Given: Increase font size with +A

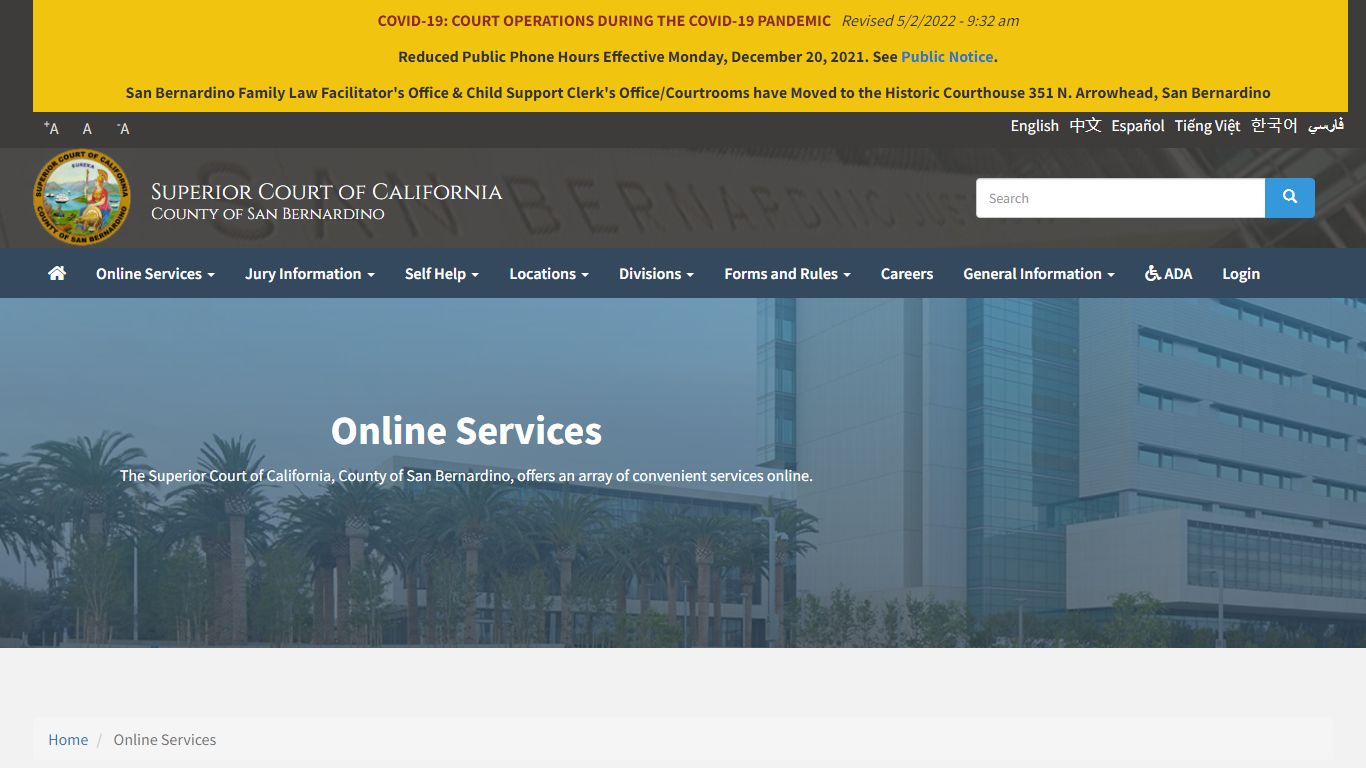Looking at the screenshot, I should click(x=51, y=128).
